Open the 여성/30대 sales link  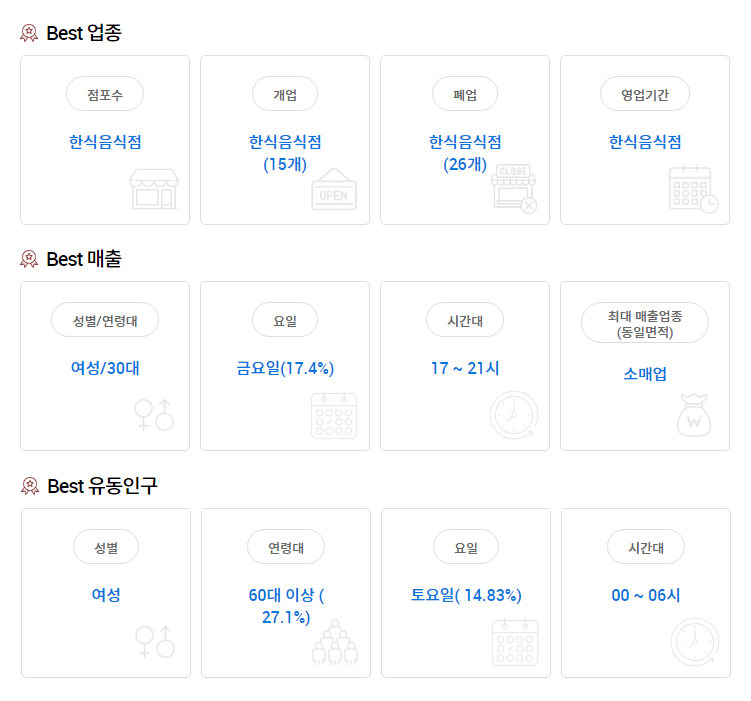click(105, 368)
